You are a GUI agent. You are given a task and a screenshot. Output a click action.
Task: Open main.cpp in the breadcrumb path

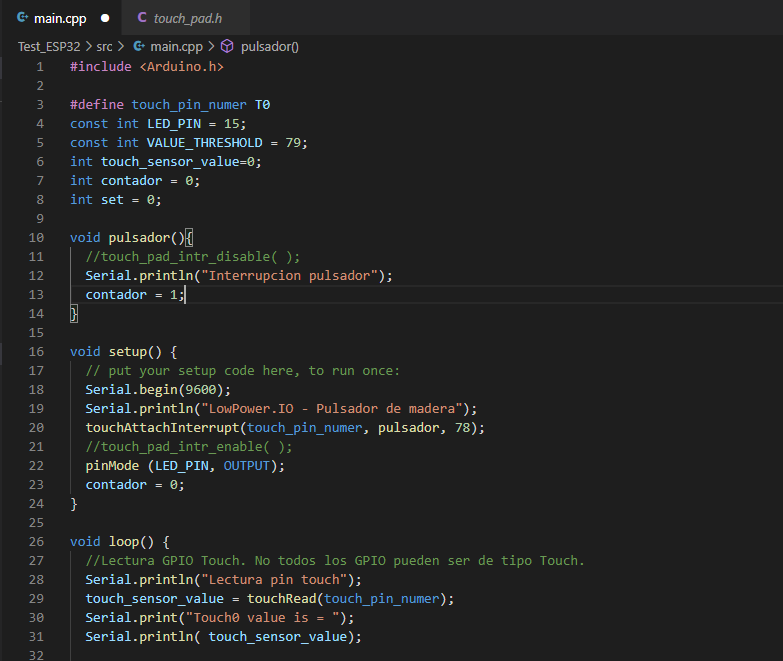pos(176,46)
